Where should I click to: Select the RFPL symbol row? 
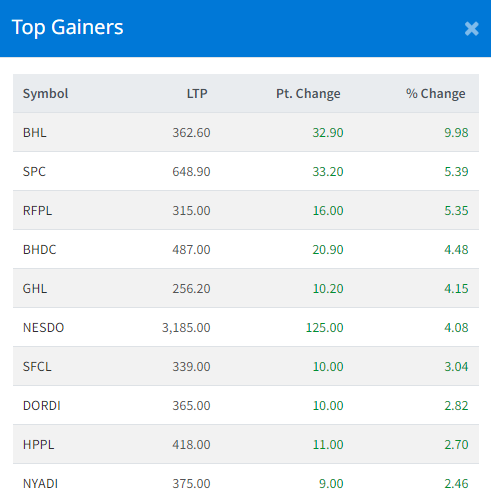[x=246, y=210]
